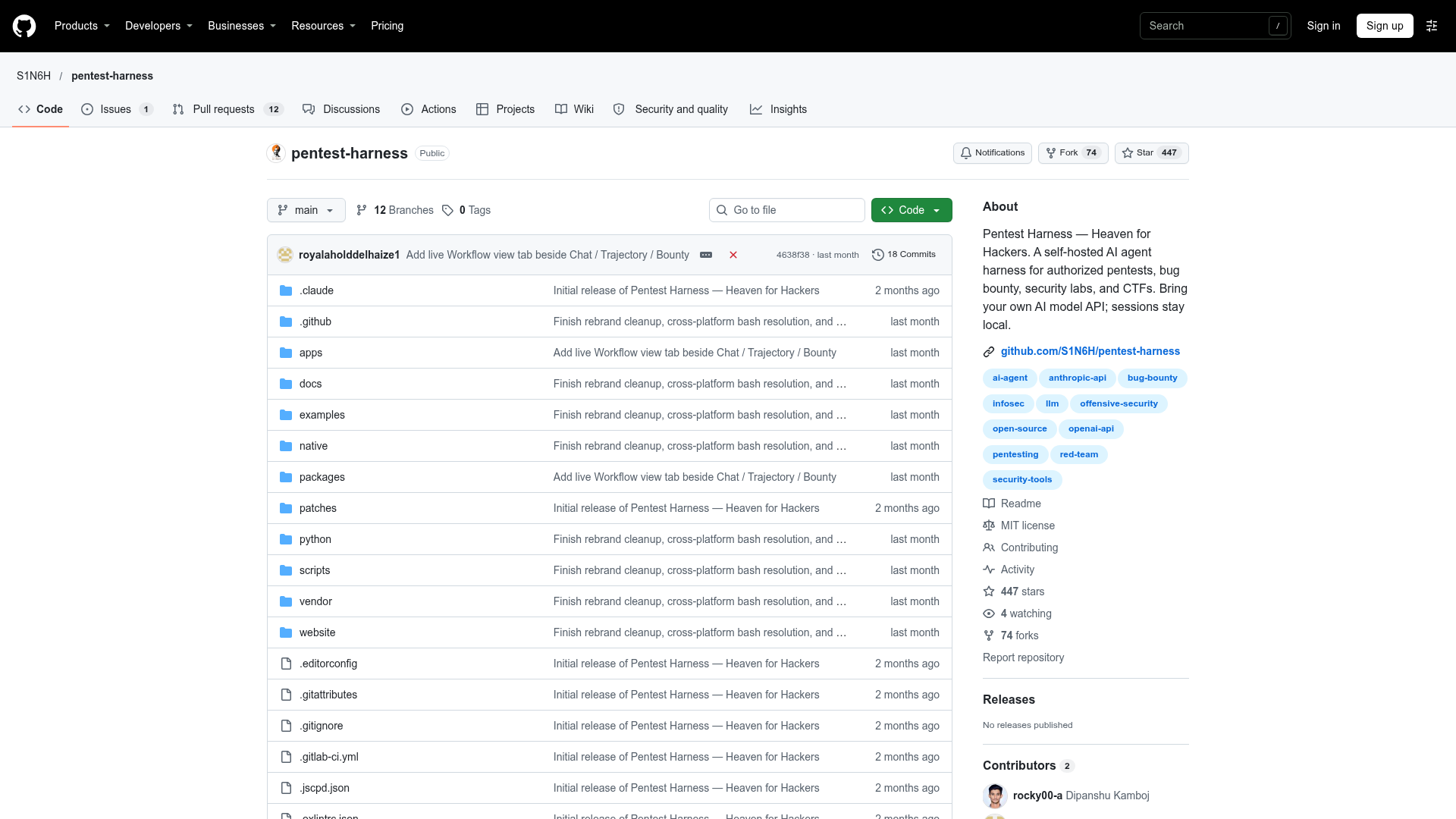Expand the Products menu

pos(82,26)
